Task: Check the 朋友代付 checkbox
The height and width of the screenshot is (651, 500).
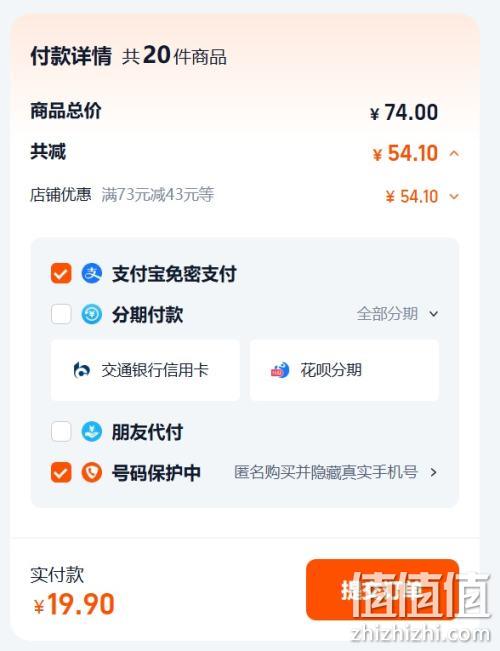Action: [x=61, y=432]
